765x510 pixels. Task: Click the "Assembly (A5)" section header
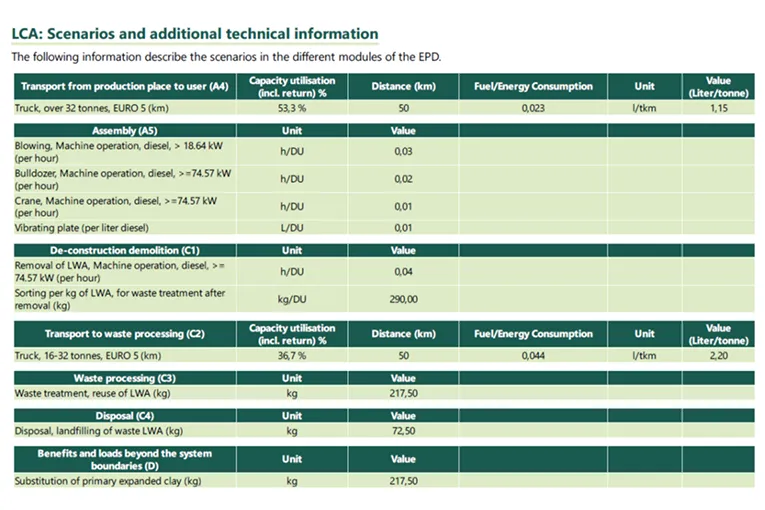(125, 131)
